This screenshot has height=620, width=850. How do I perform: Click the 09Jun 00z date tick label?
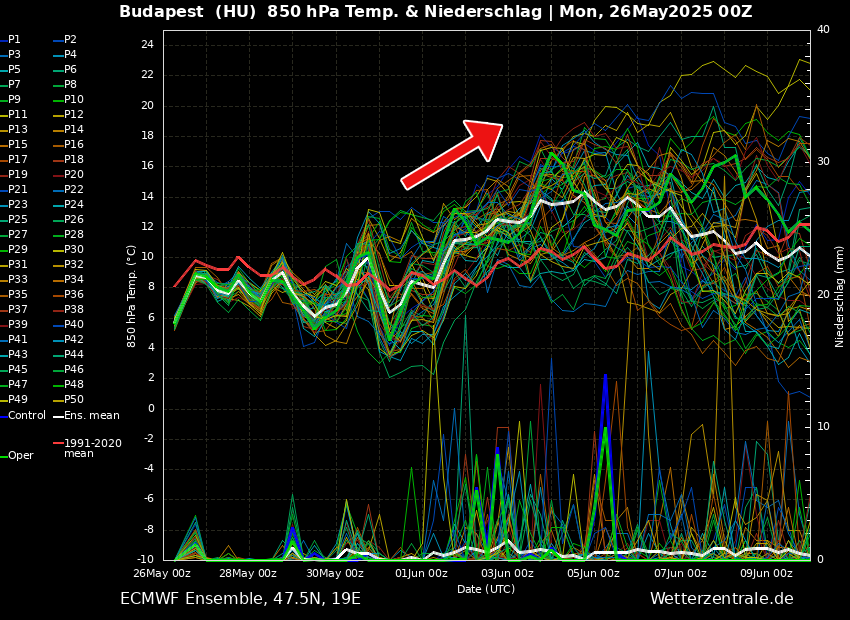tap(766, 574)
